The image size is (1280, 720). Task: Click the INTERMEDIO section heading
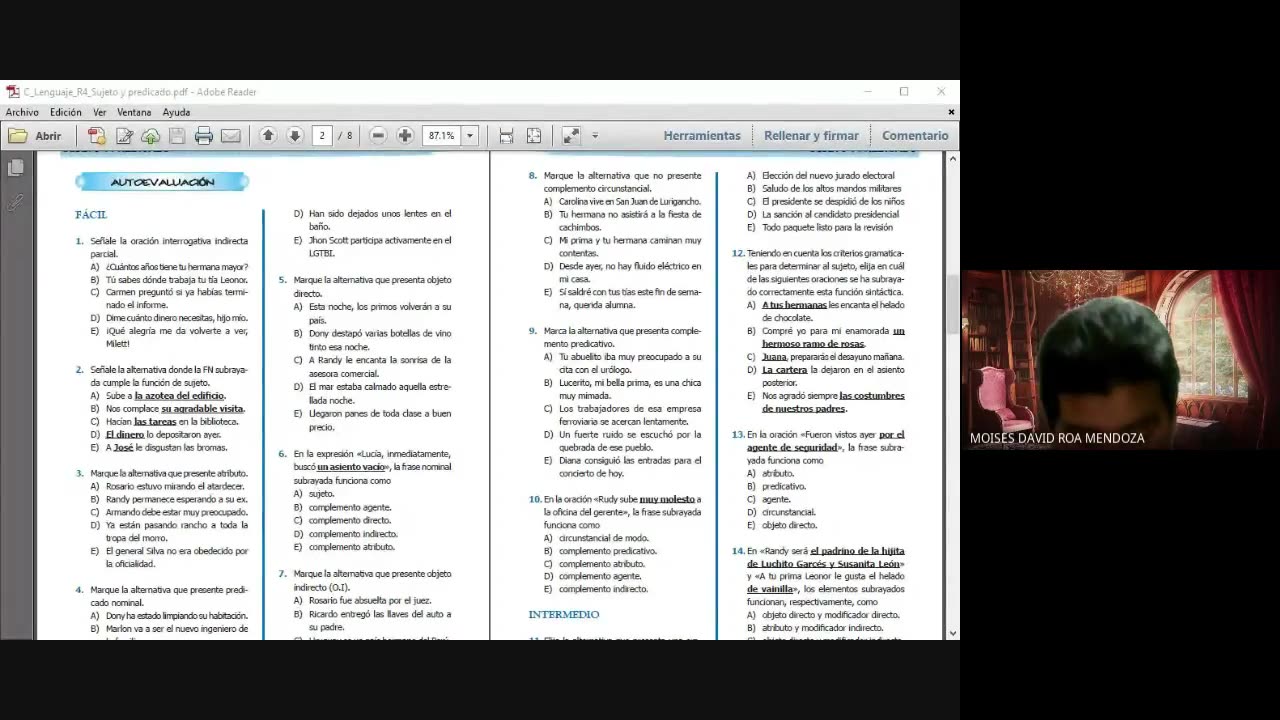[564, 615]
